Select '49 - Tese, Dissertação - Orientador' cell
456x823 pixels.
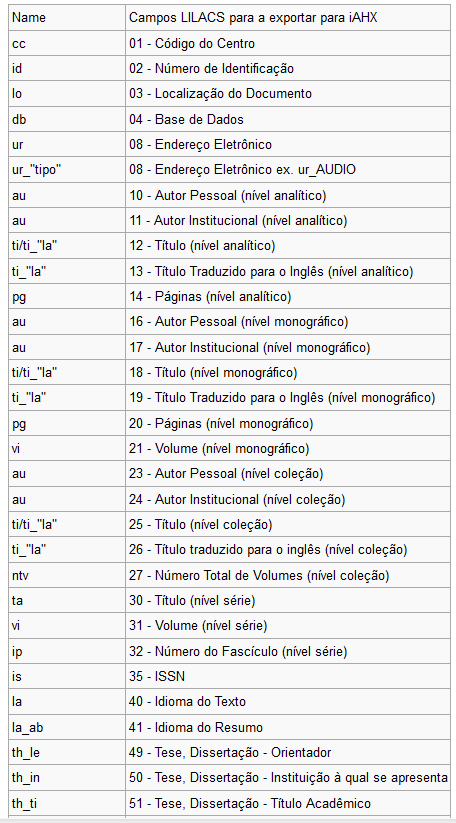[288, 753]
